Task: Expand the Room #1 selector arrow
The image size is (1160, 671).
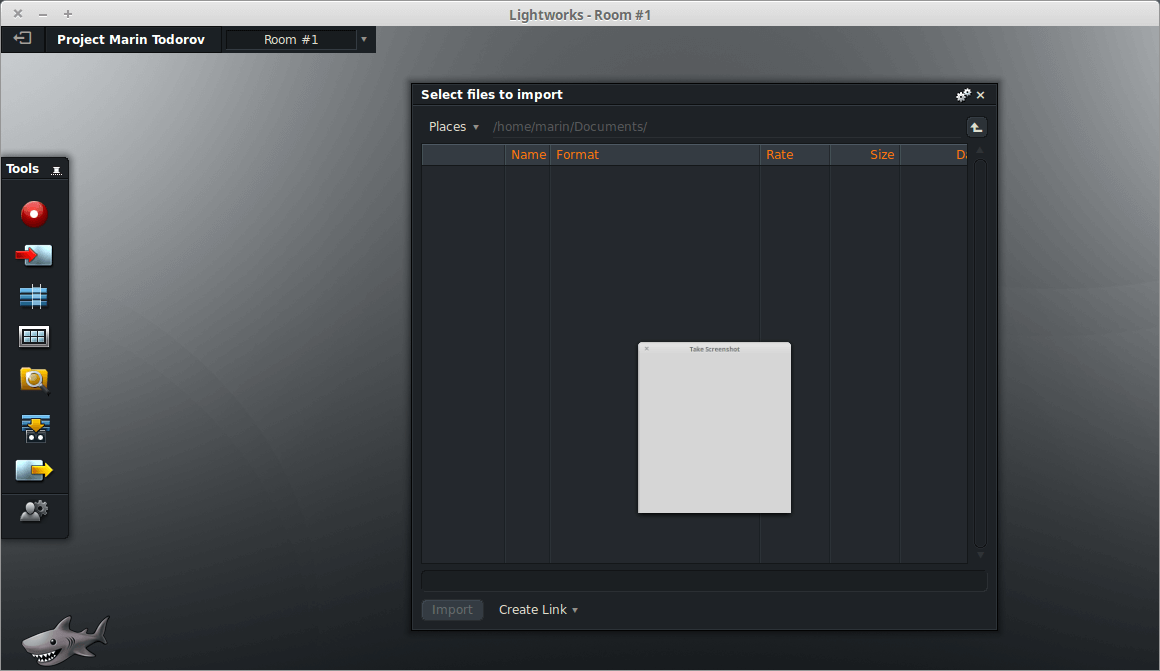Action: point(364,40)
